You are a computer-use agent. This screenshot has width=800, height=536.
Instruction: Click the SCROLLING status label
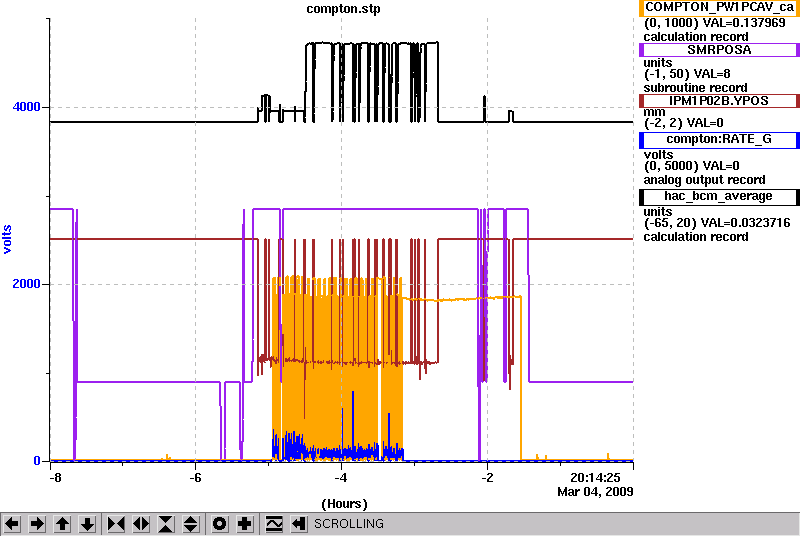pos(349,524)
